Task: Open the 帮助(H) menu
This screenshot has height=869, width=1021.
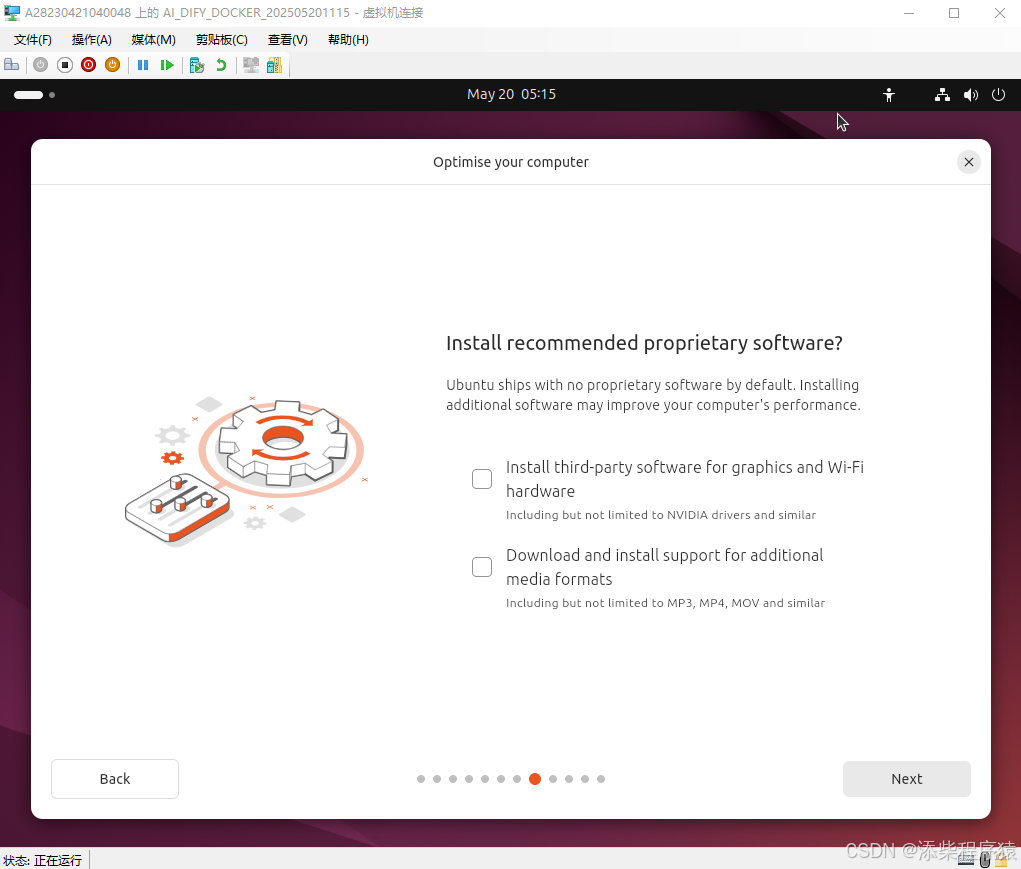Action: click(x=348, y=40)
